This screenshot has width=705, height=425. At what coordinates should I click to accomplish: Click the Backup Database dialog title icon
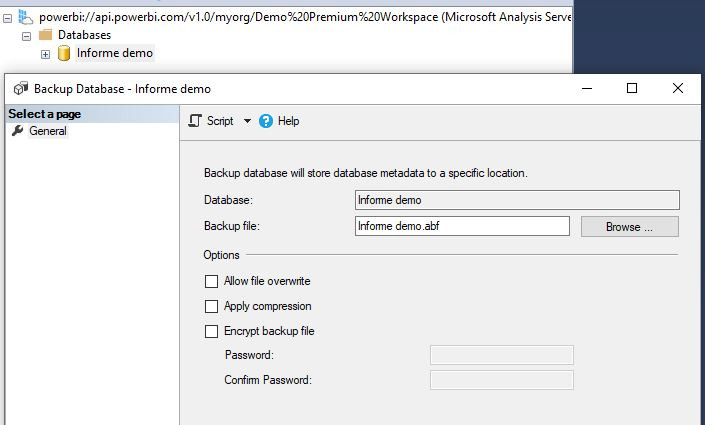(x=20, y=89)
